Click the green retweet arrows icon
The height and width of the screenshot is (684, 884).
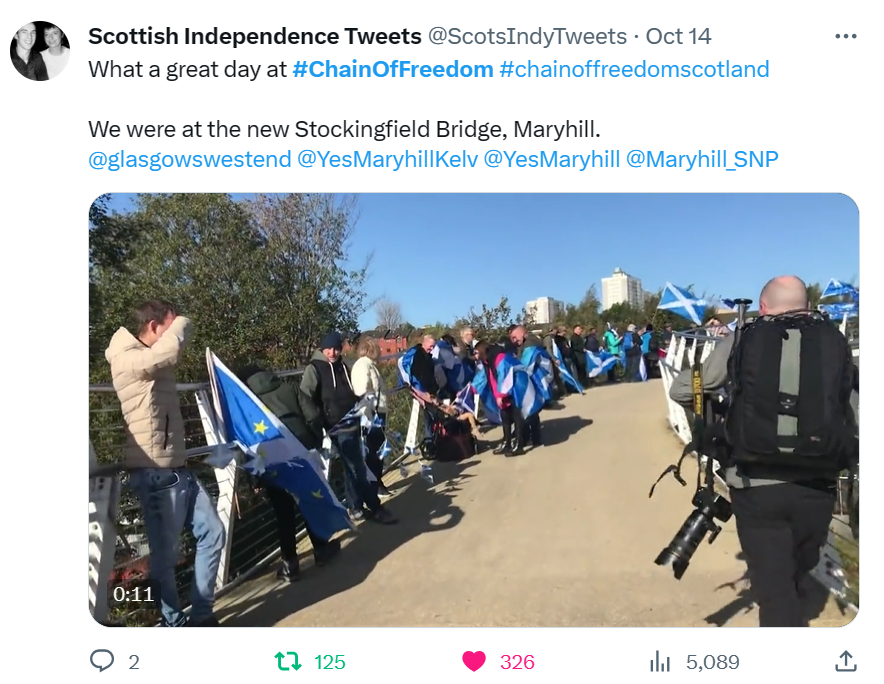[x=288, y=661]
